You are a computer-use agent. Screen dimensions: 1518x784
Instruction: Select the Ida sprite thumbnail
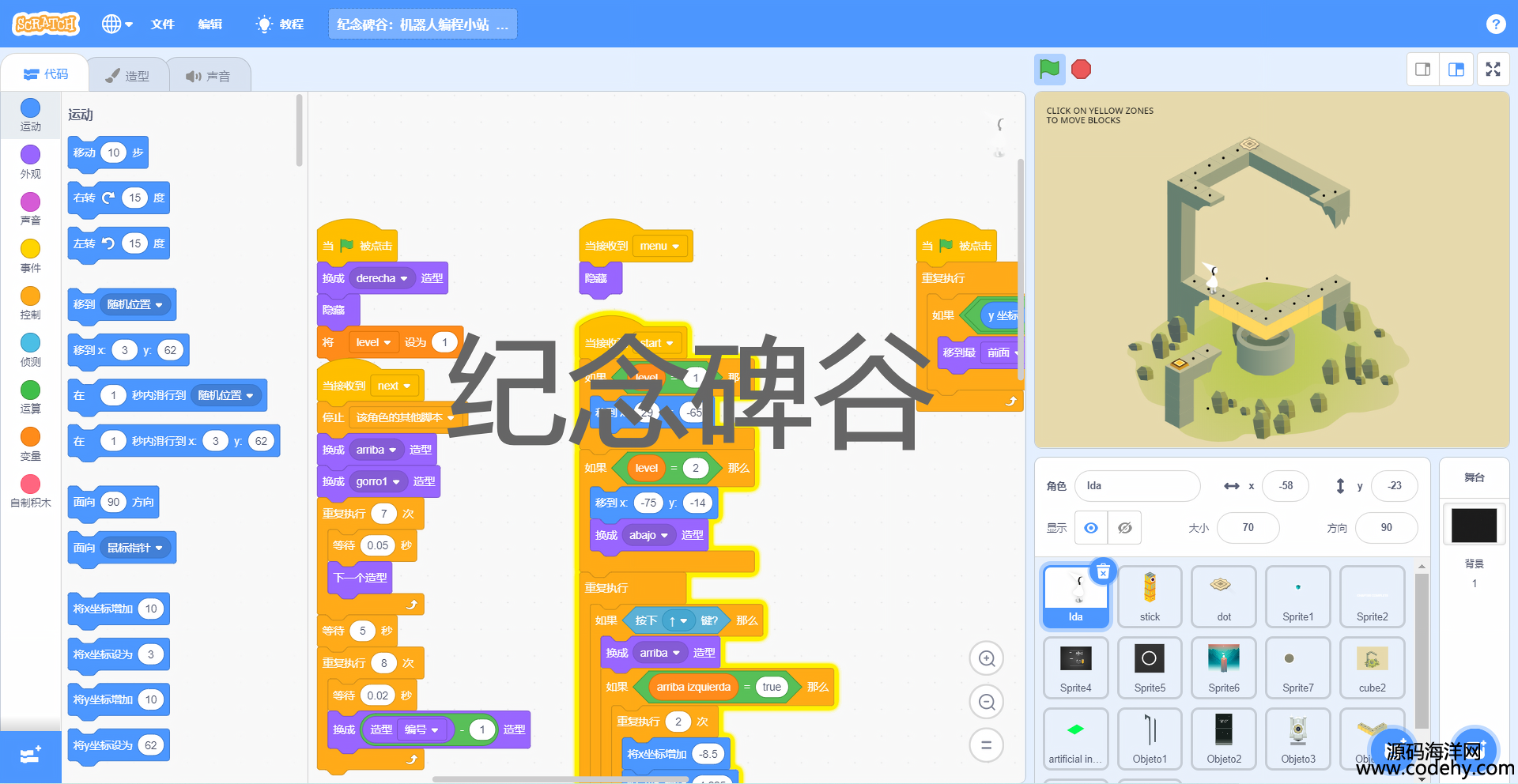(1075, 597)
